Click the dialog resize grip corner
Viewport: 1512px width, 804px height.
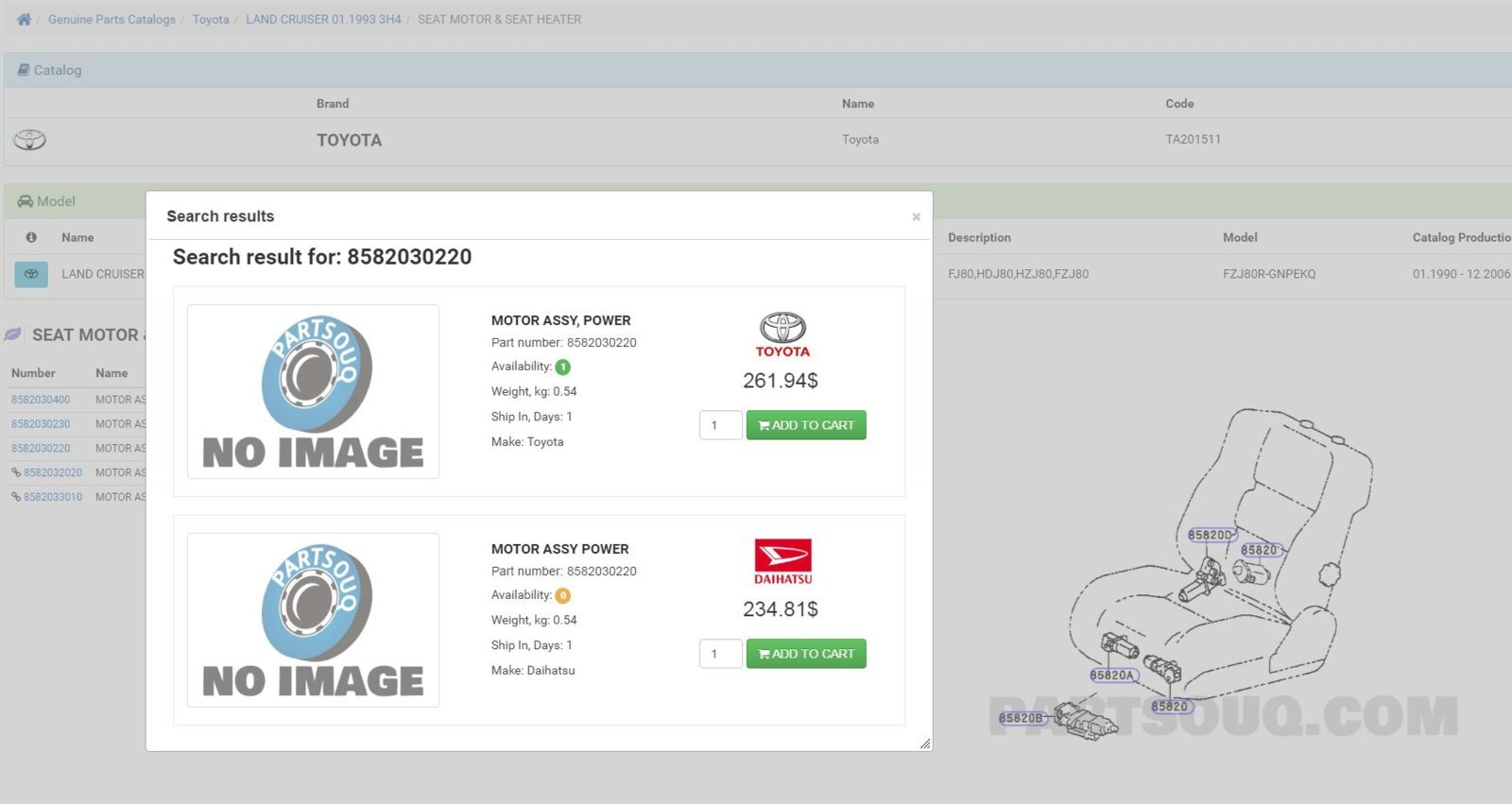[925, 744]
